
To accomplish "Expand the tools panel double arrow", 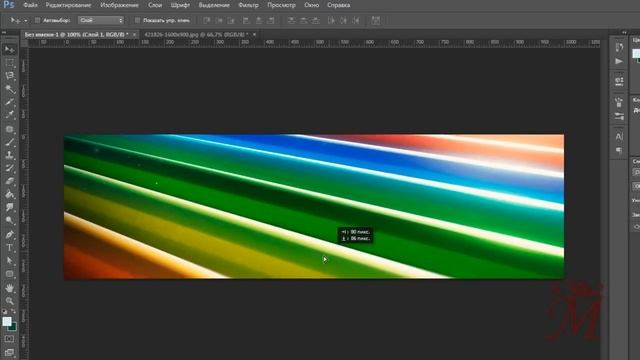I will tap(4, 32).
